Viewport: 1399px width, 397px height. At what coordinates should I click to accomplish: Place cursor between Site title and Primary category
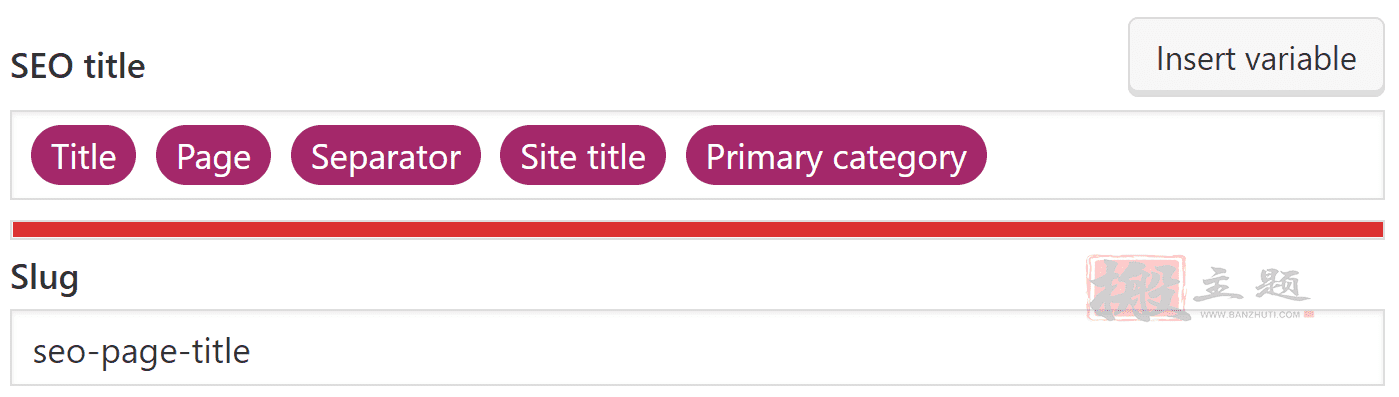tap(676, 156)
